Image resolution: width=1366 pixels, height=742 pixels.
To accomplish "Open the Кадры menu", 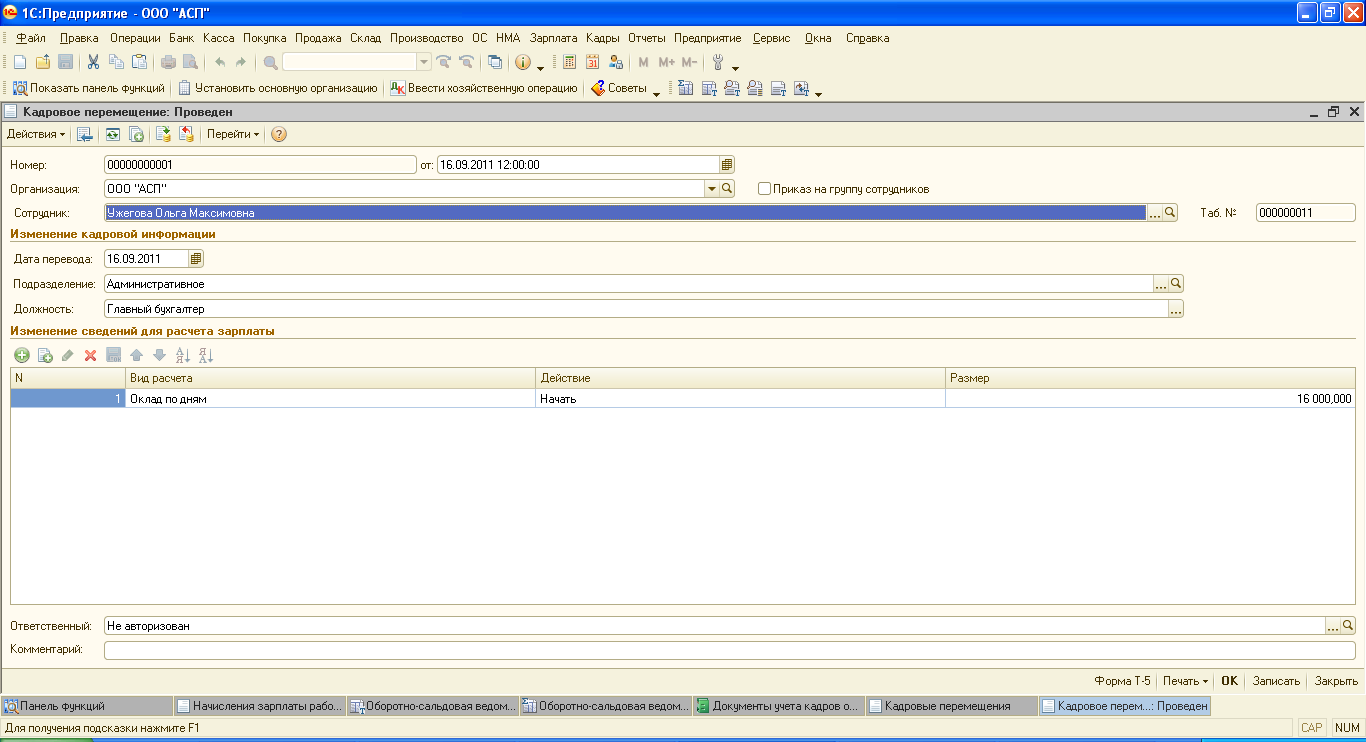I will 603,38.
